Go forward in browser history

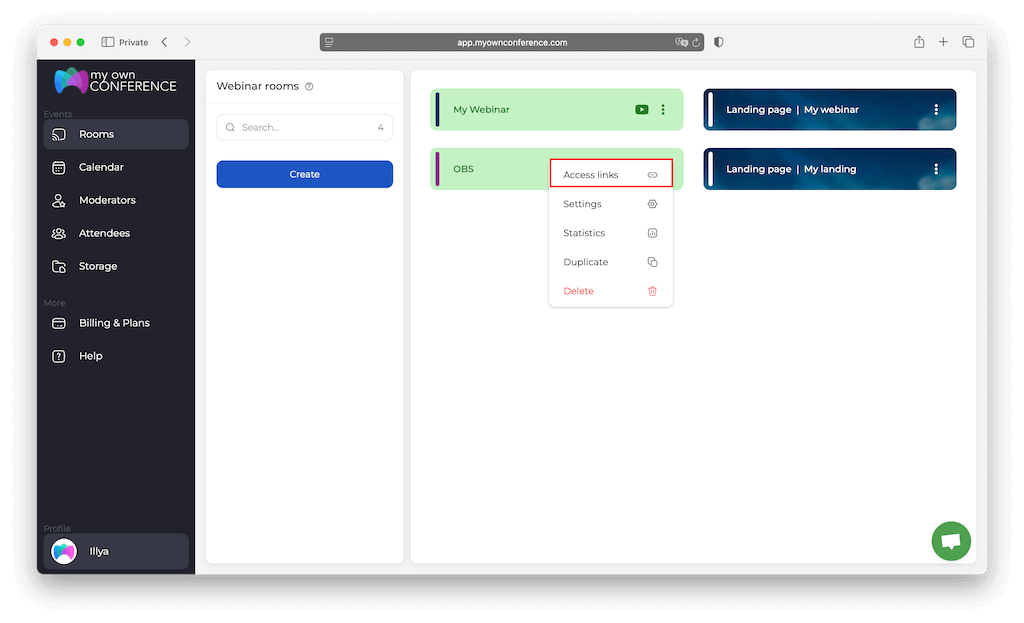(x=187, y=42)
